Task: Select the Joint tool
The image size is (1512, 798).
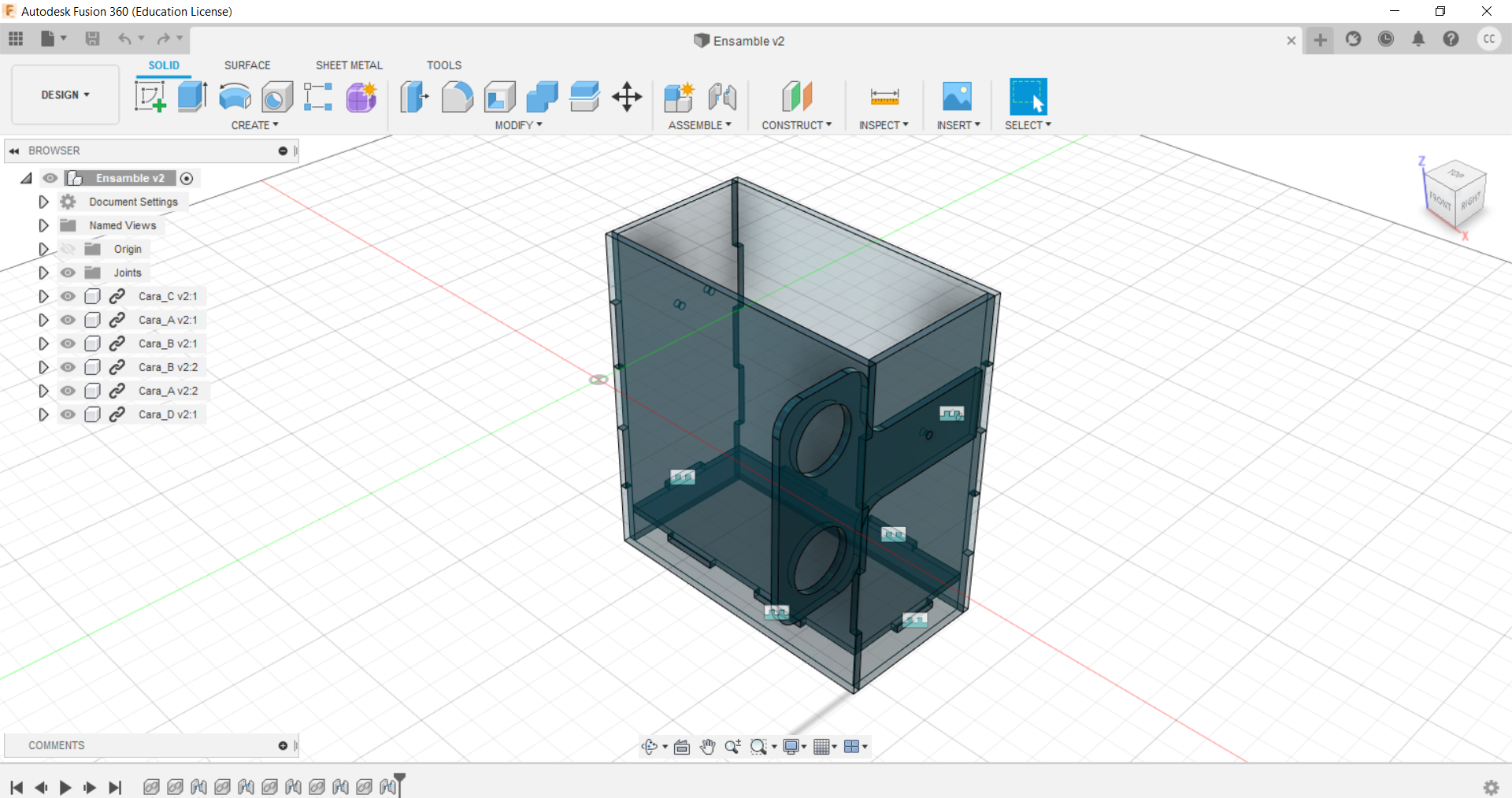Action: pos(722,97)
